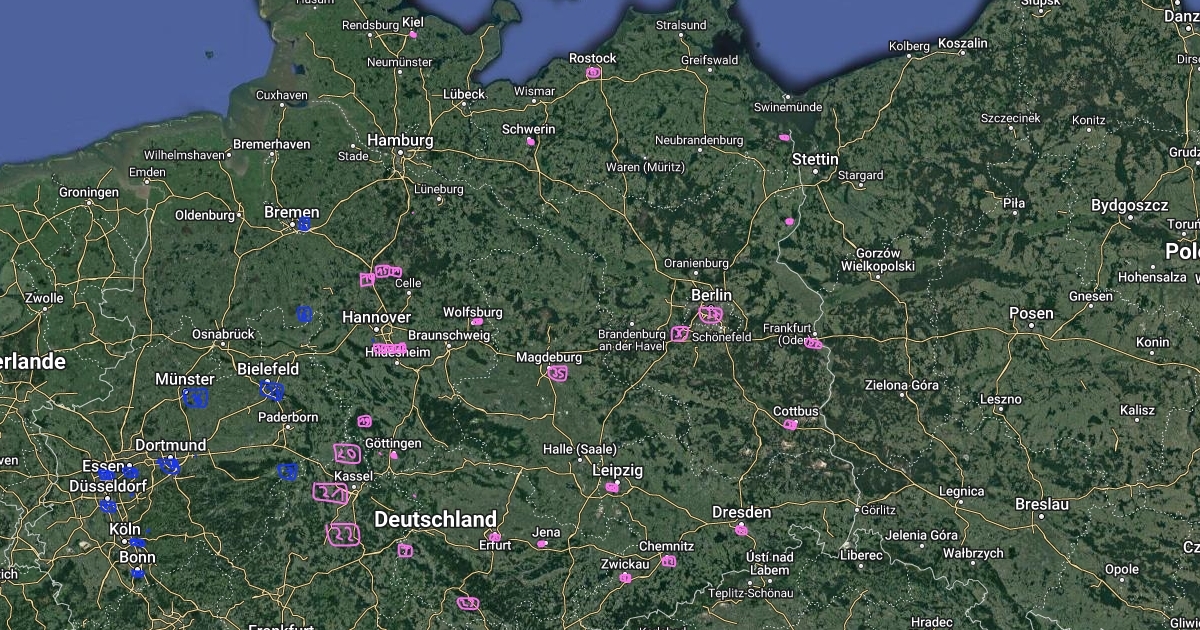
Task: Select the pink marker at Dresden
Action: [x=741, y=529]
